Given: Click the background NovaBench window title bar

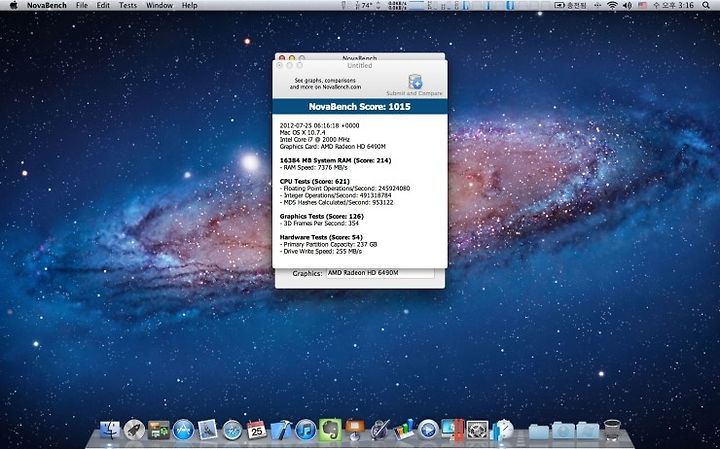Looking at the screenshot, I should 360,57.
